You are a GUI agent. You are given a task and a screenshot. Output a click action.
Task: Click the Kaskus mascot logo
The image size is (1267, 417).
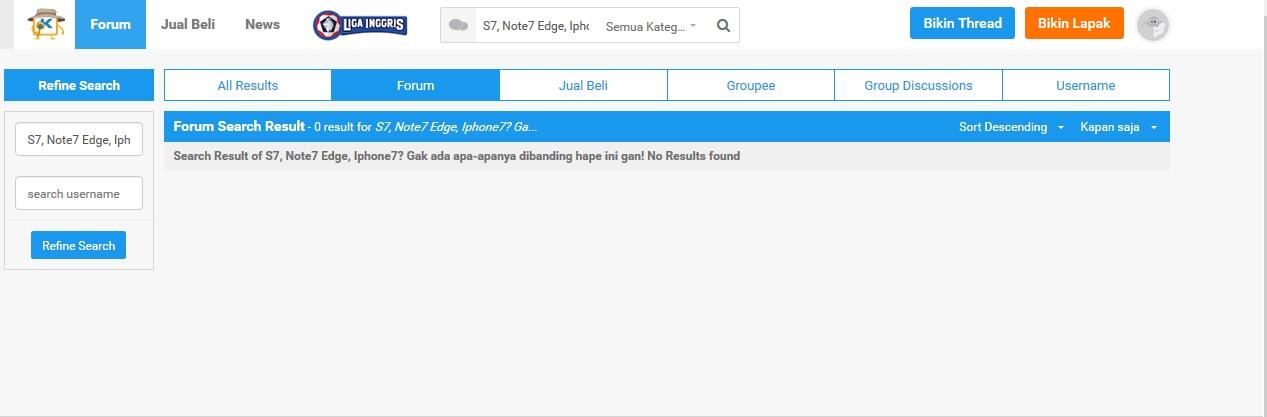44,25
